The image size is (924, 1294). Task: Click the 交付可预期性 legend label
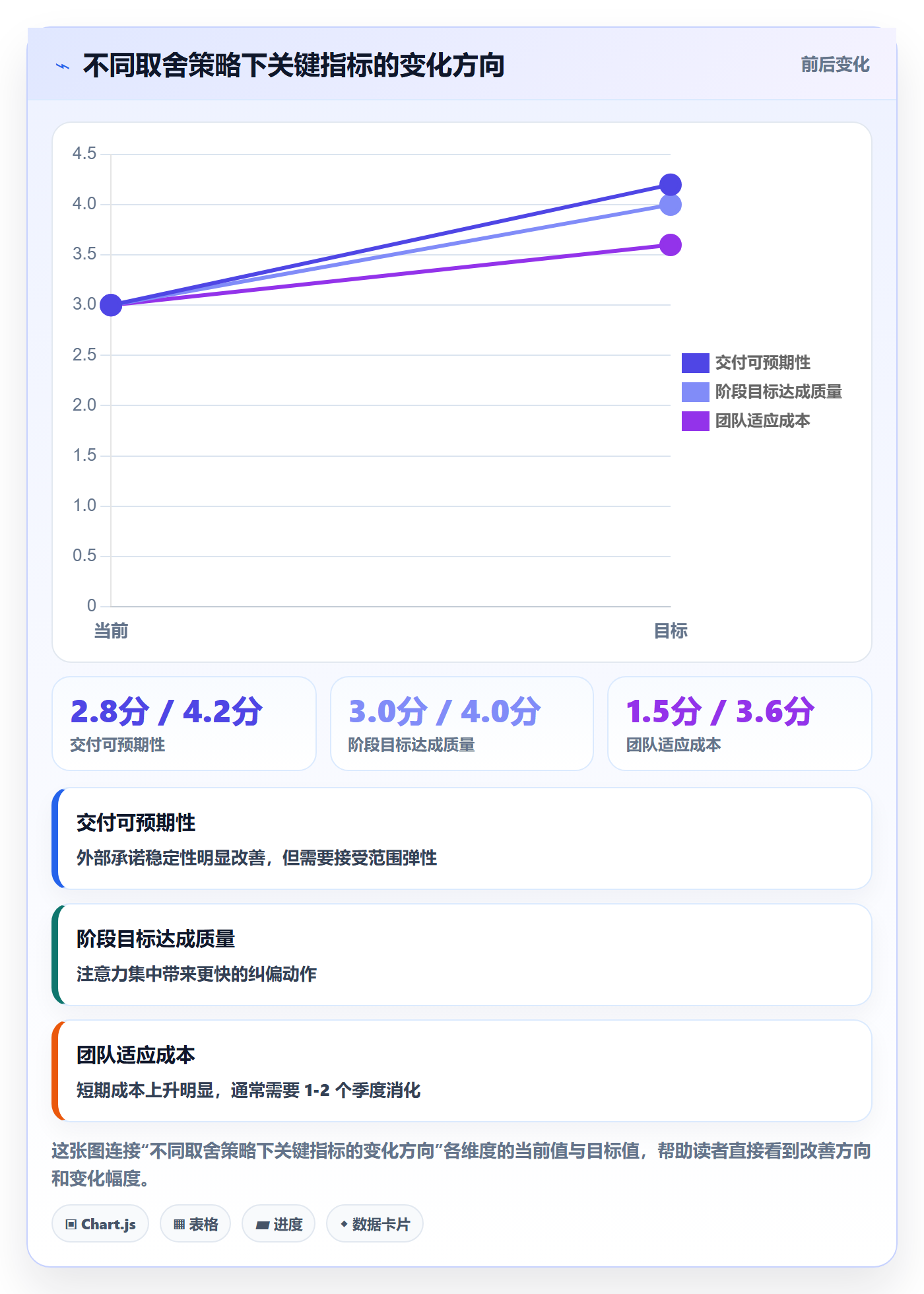click(x=762, y=362)
